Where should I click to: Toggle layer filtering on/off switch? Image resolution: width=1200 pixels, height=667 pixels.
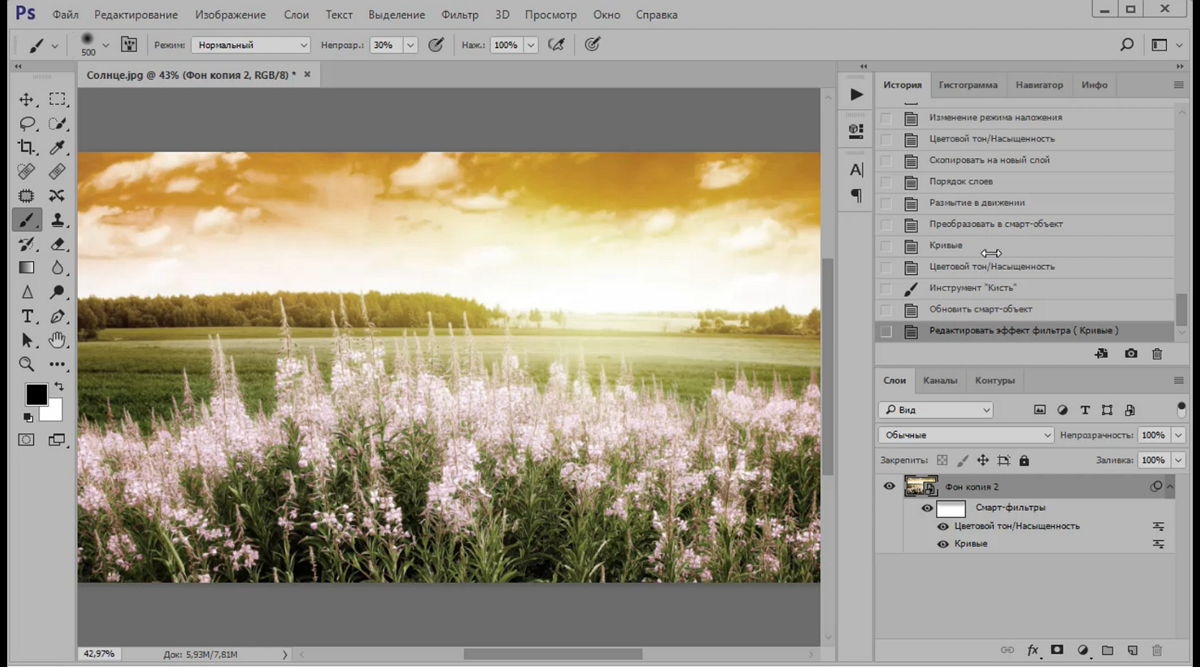(1182, 409)
